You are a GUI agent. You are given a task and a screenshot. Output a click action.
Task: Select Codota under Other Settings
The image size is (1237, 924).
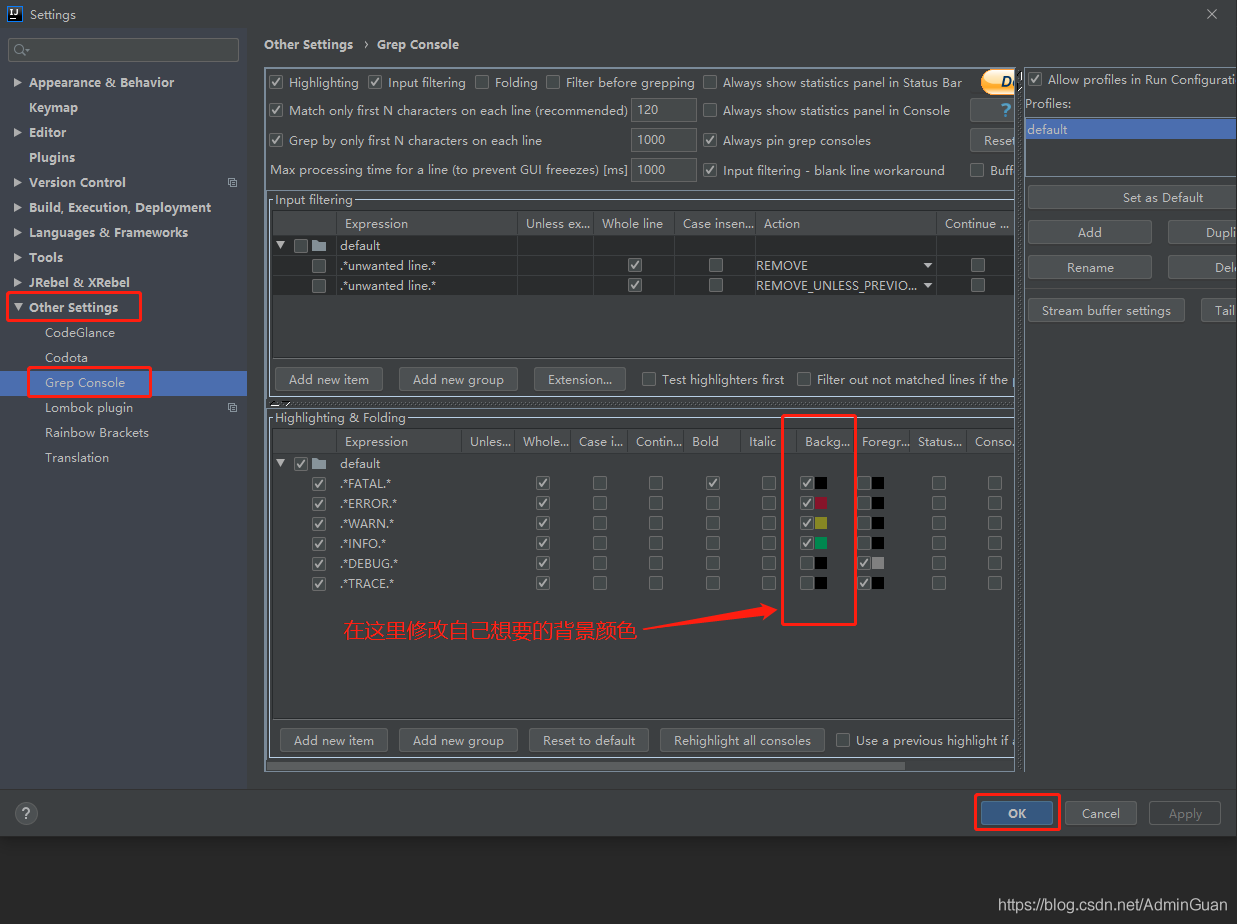coord(66,358)
